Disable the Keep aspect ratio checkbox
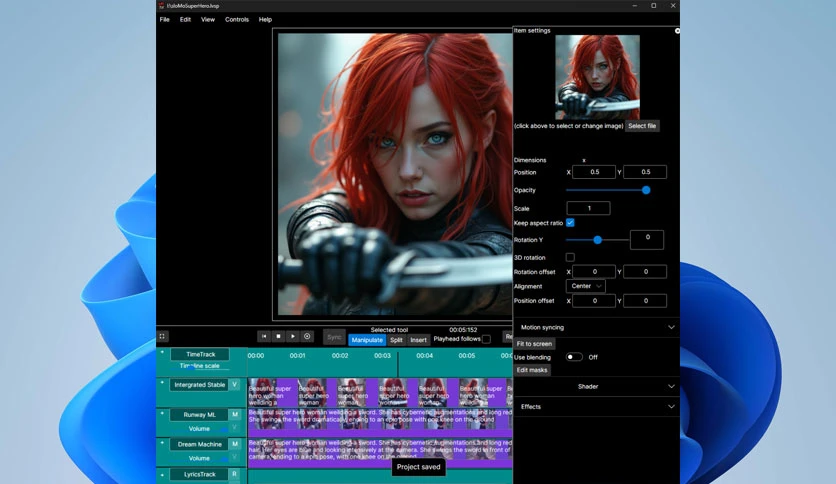The width and height of the screenshot is (836, 484). coord(570,223)
